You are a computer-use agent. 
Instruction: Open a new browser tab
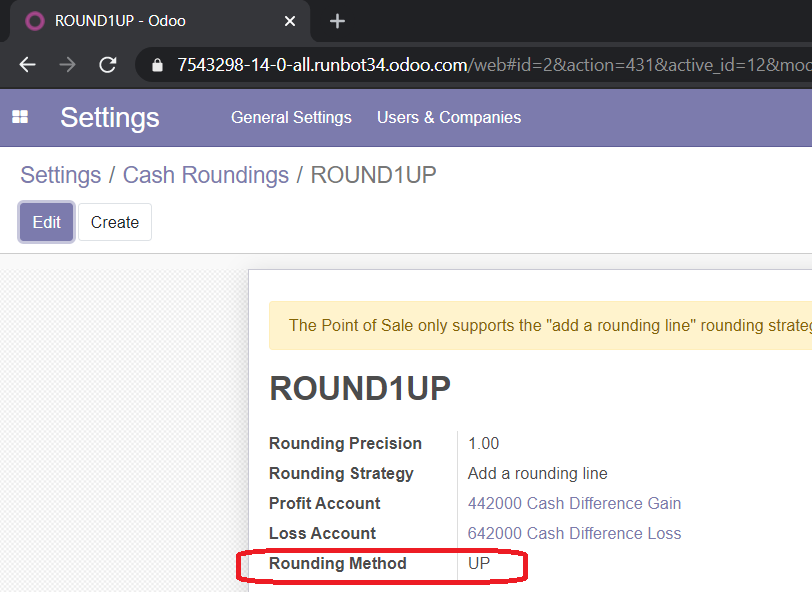(337, 20)
